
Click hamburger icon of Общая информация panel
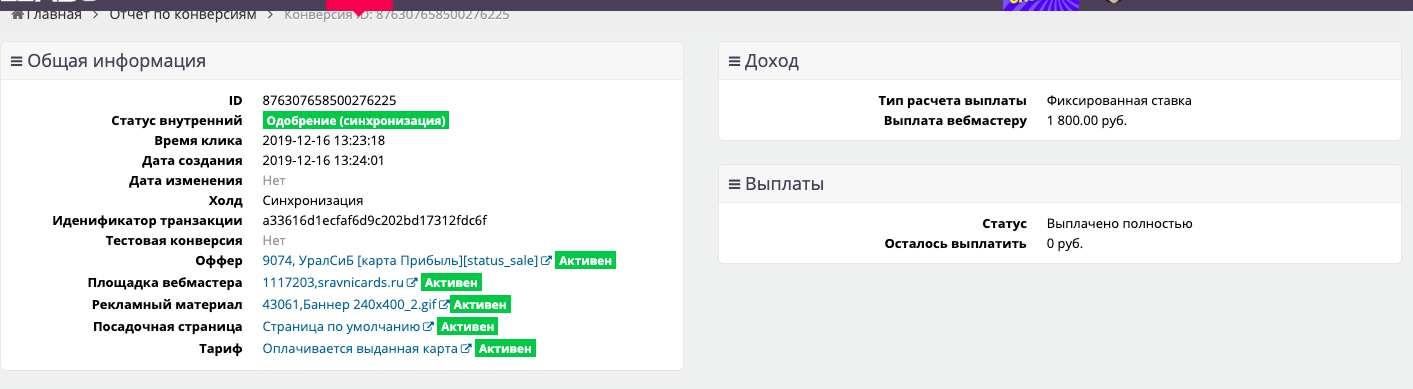[x=16, y=61]
